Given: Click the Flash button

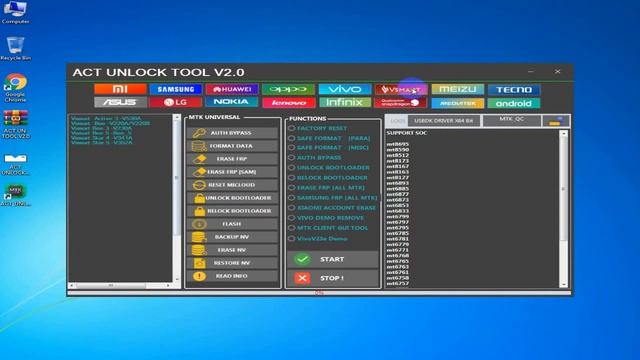Looking at the screenshot, I should (x=232, y=224).
